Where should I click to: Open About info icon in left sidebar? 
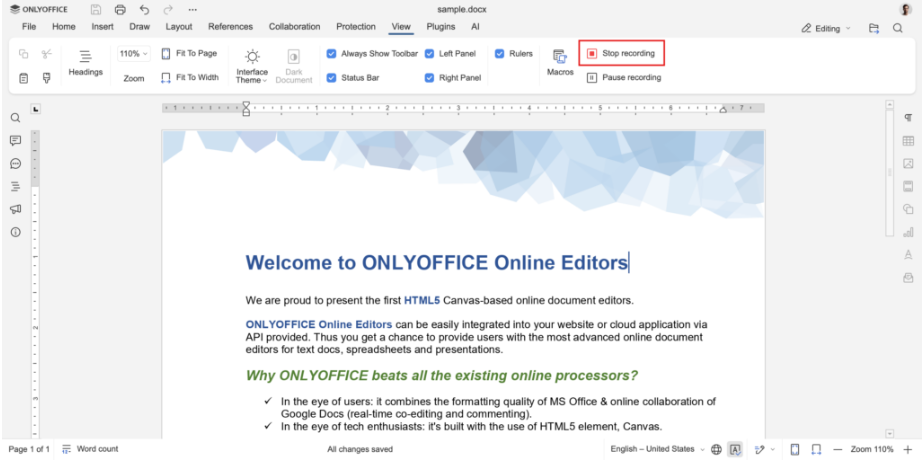coord(15,232)
